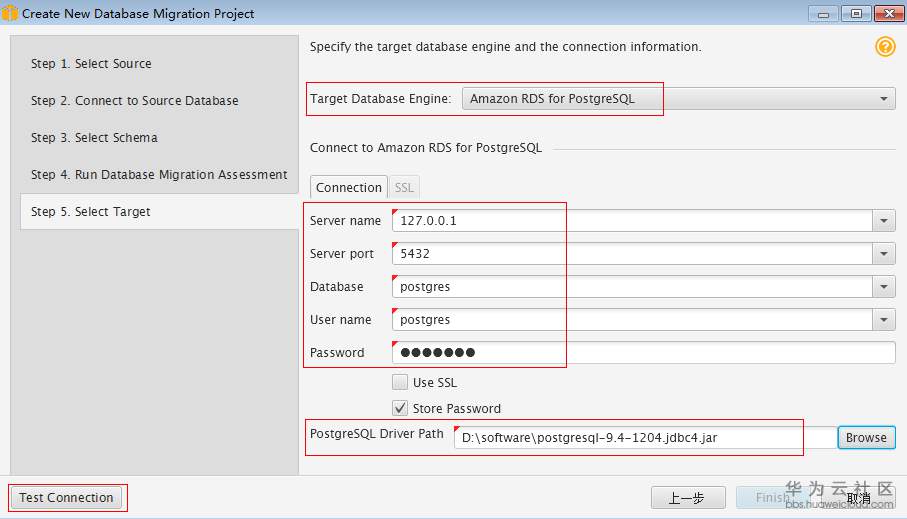Select the SSL tab
Screen dimensions: 907x519
pos(404,187)
